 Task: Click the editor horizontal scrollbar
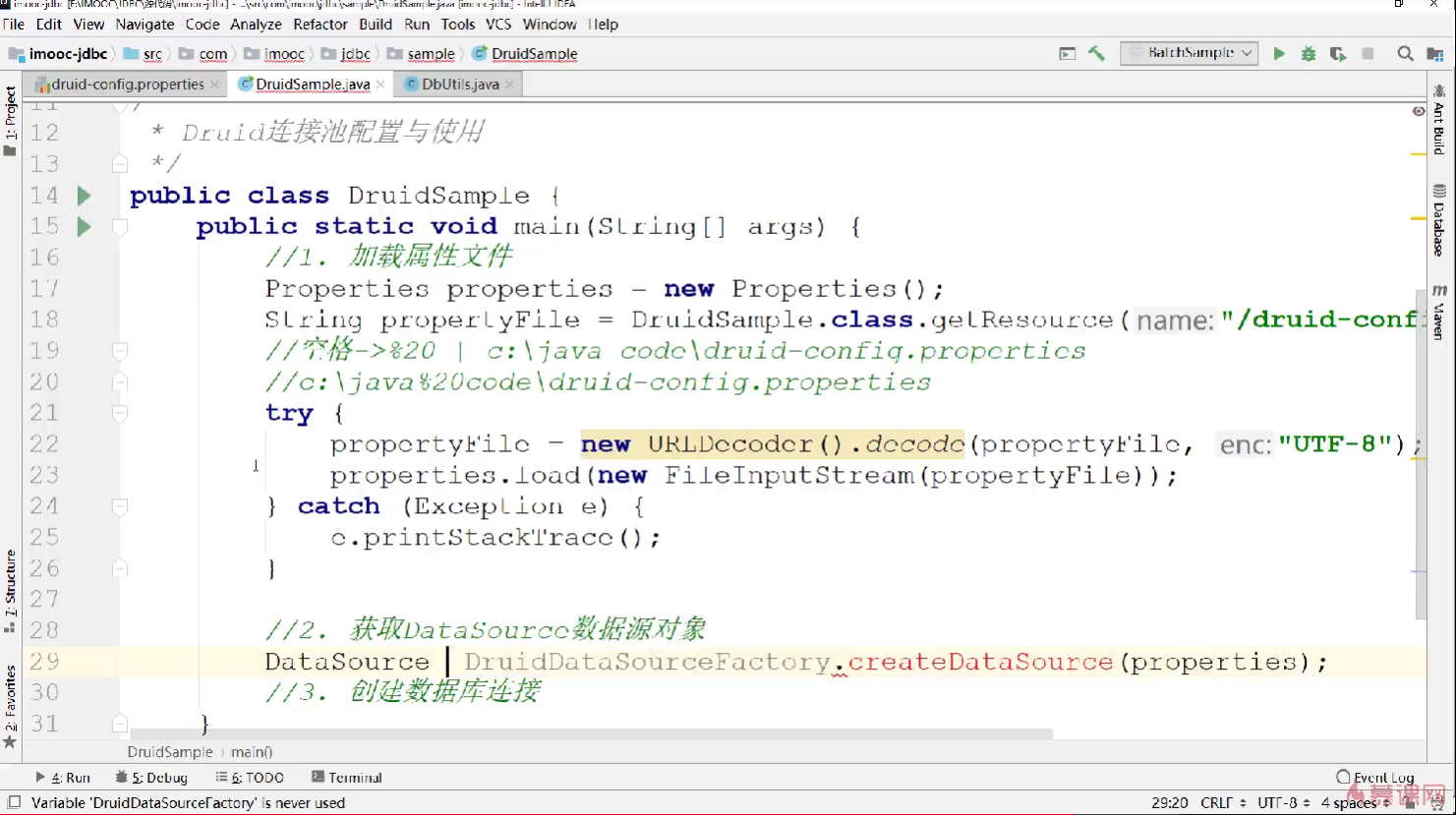coord(590,733)
